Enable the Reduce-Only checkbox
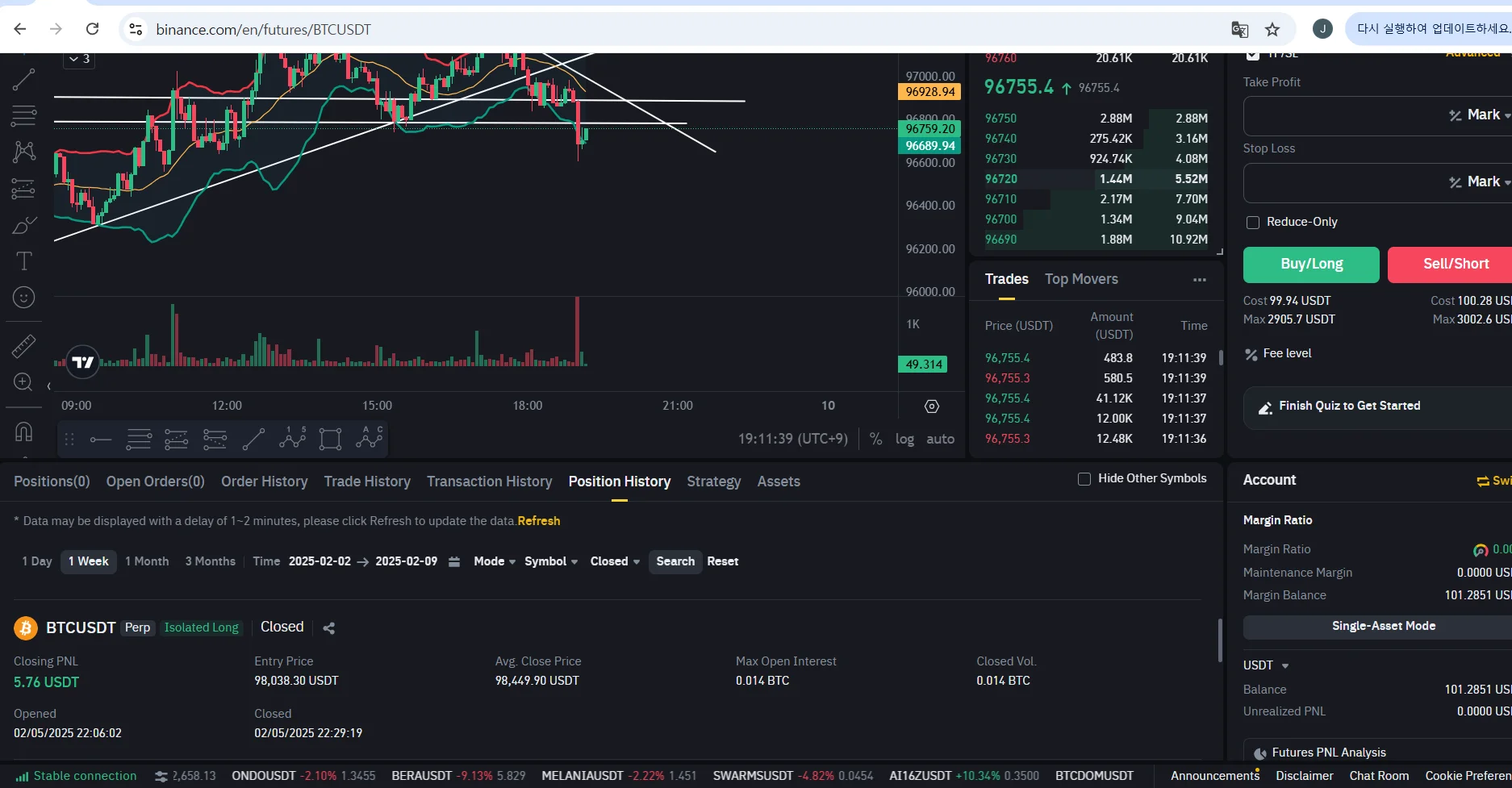The height and width of the screenshot is (788, 1512). coord(1253,223)
